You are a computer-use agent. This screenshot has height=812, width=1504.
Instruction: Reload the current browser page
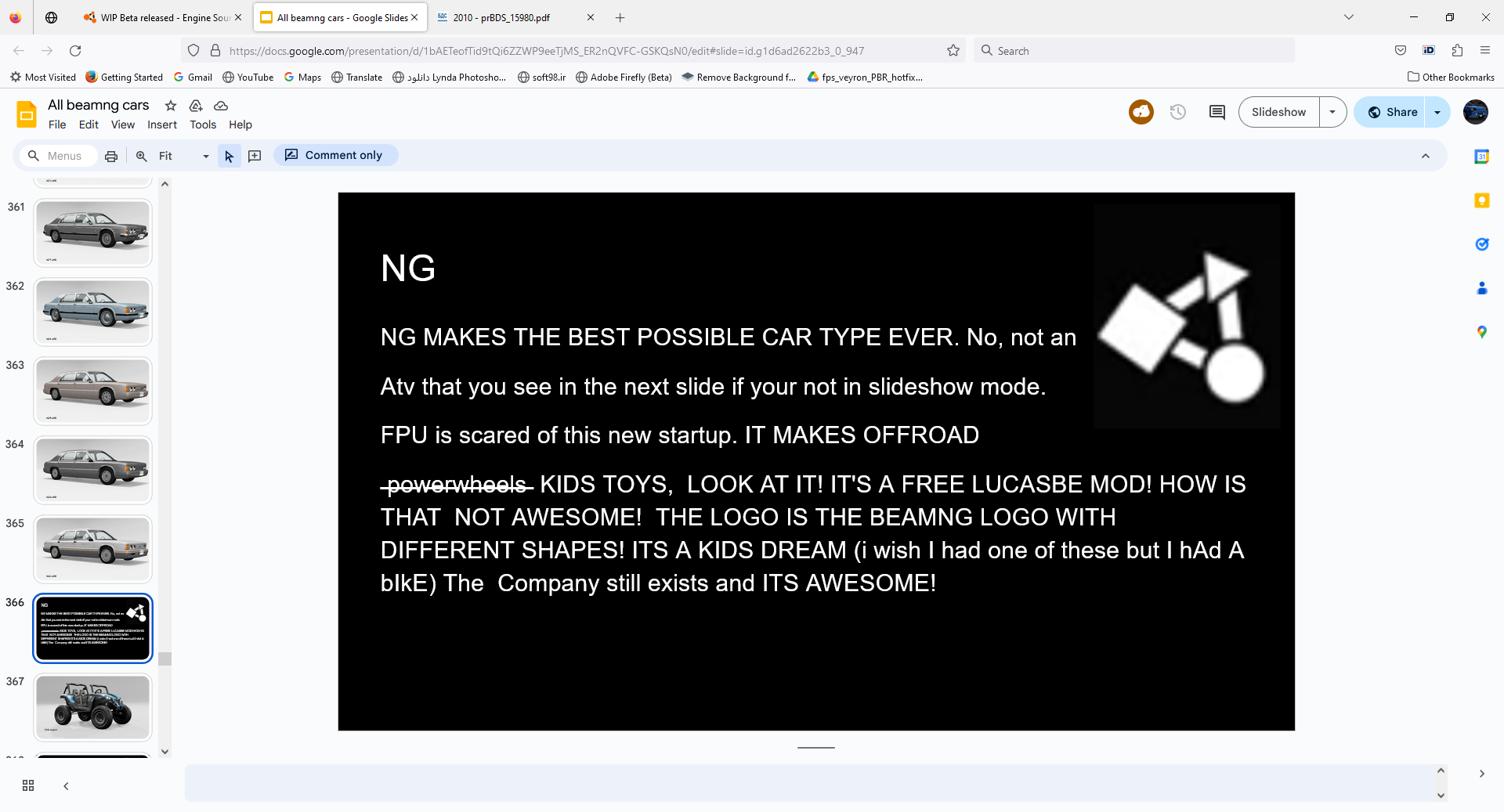point(75,51)
